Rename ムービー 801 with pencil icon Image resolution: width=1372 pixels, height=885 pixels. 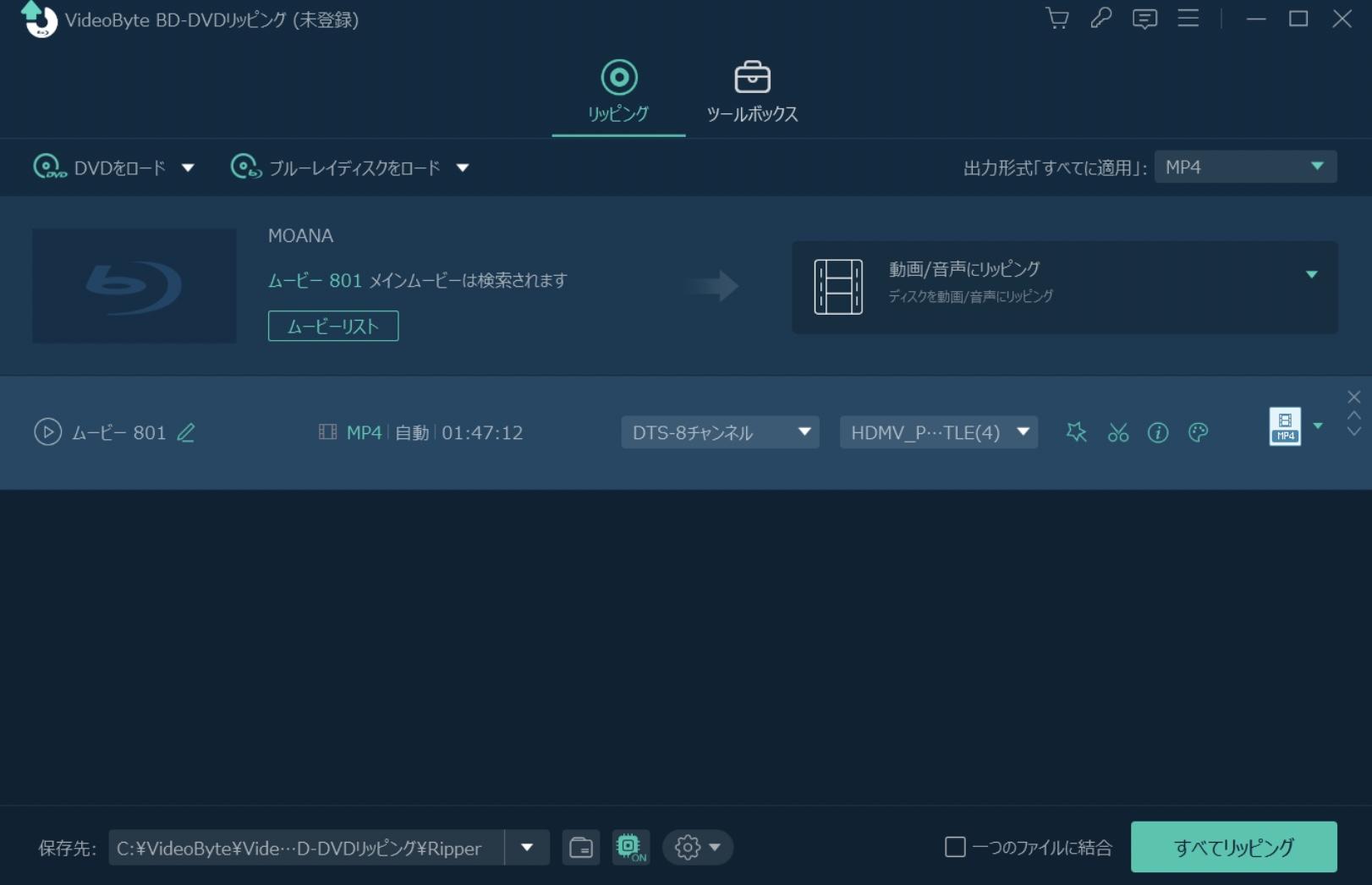(x=186, y=432)
